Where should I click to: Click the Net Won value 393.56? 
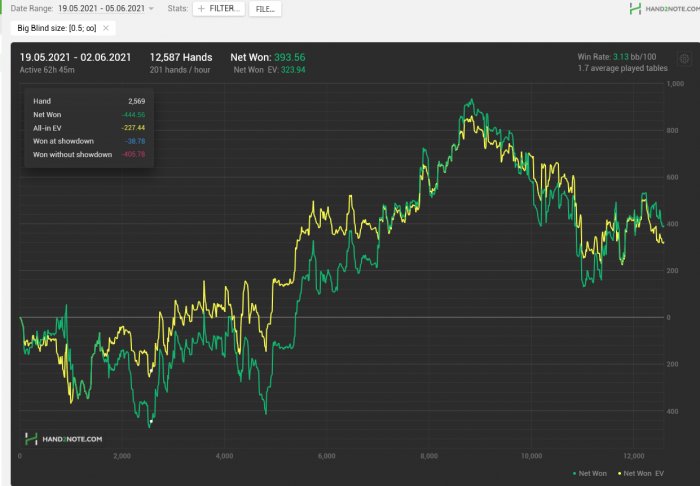(x=289, y=57)
